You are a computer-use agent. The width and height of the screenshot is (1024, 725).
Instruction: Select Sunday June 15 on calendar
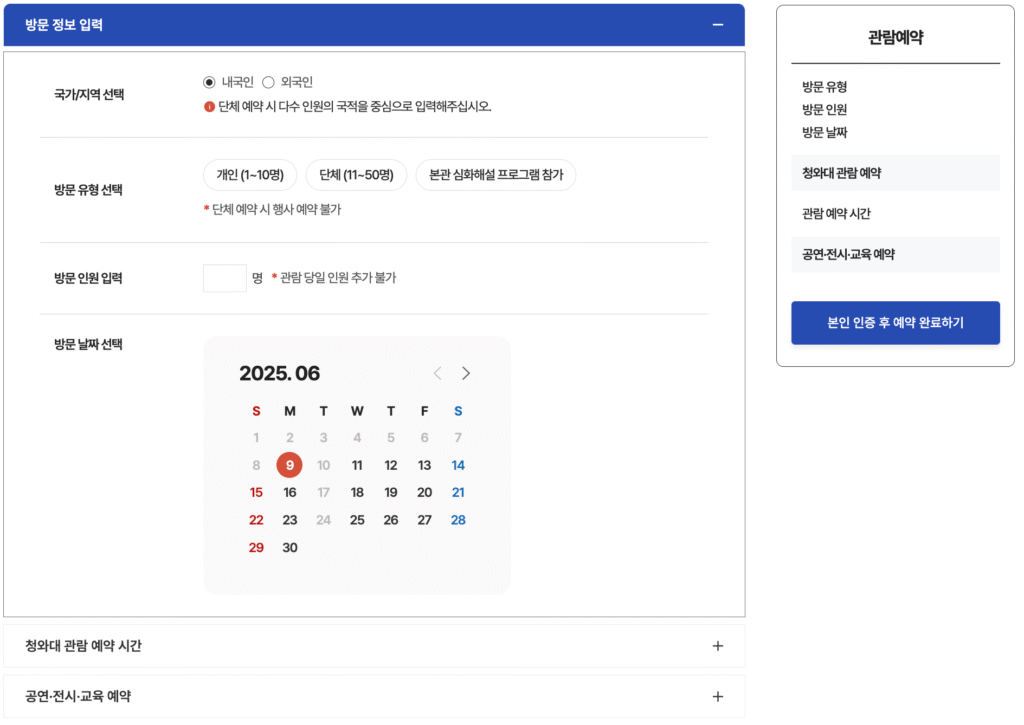pyautogui.click(x=256, y=492)
